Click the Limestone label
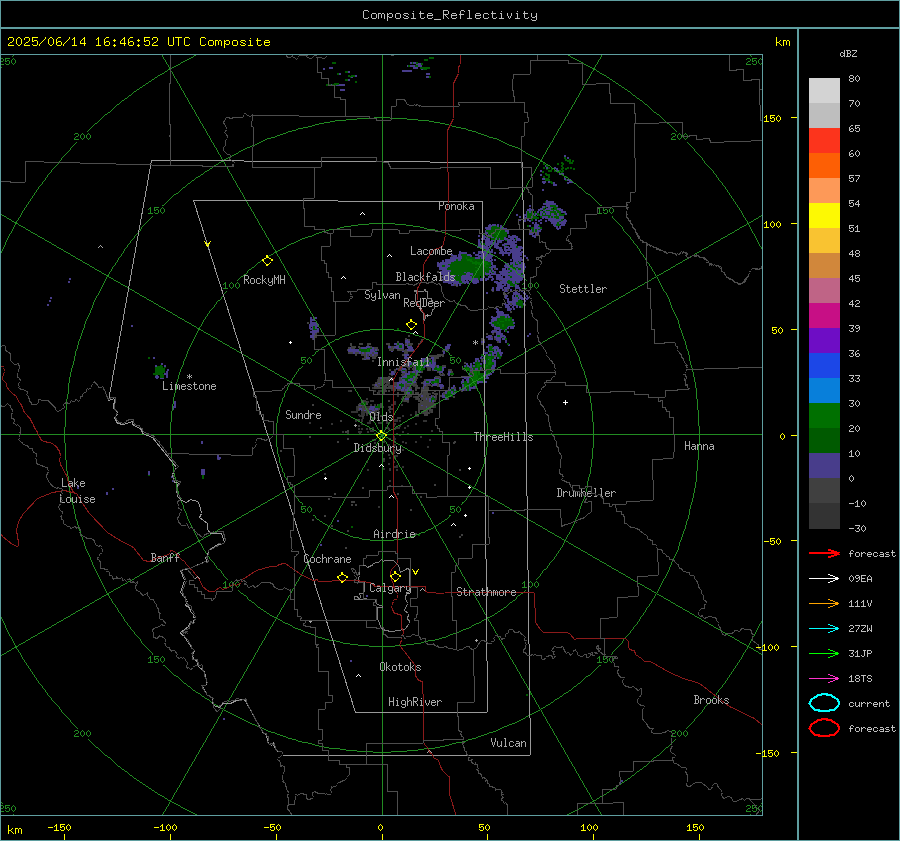The image size is (900, 841). tap(189, 386)
